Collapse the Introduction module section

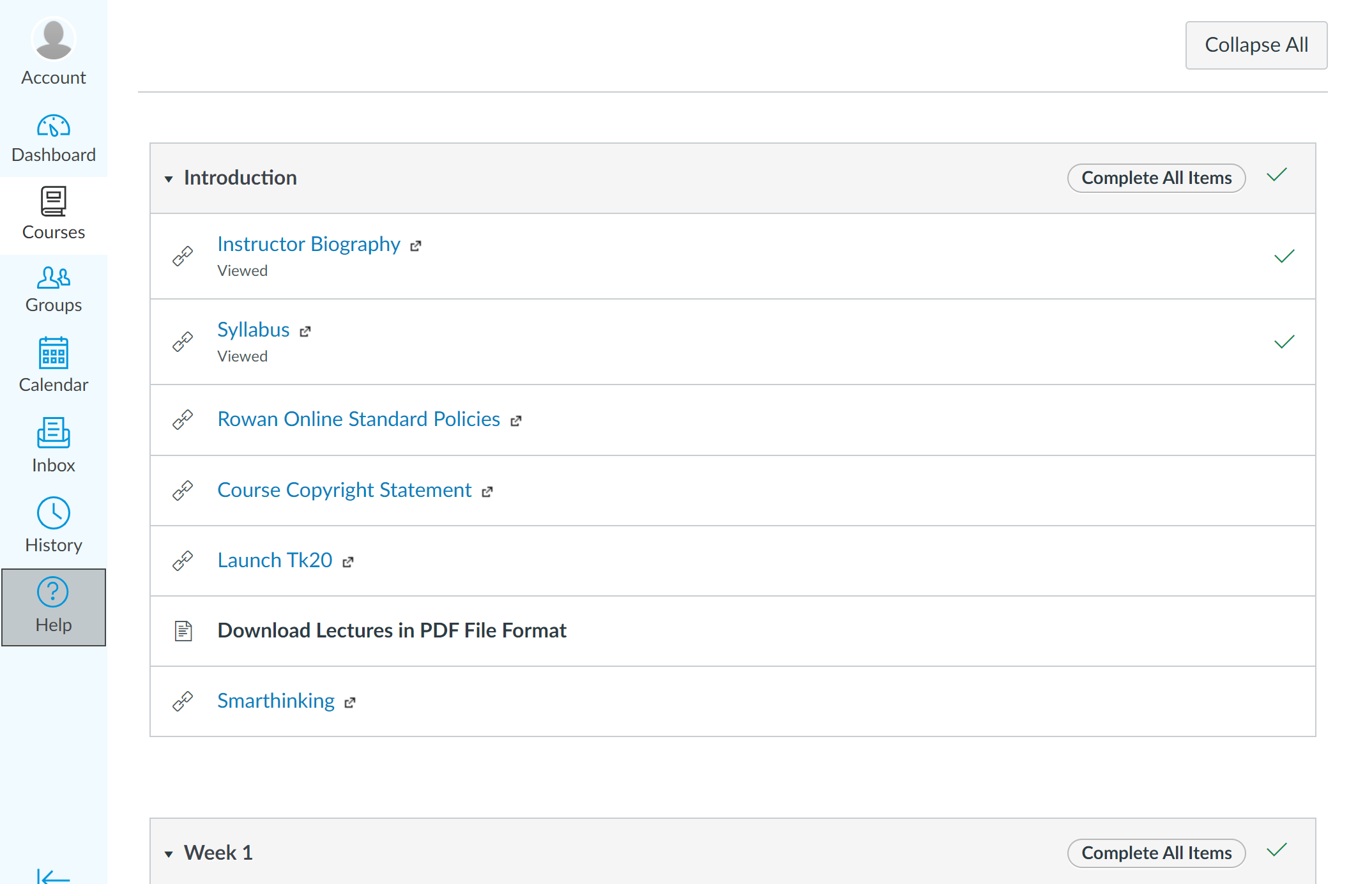click(168, 179)
